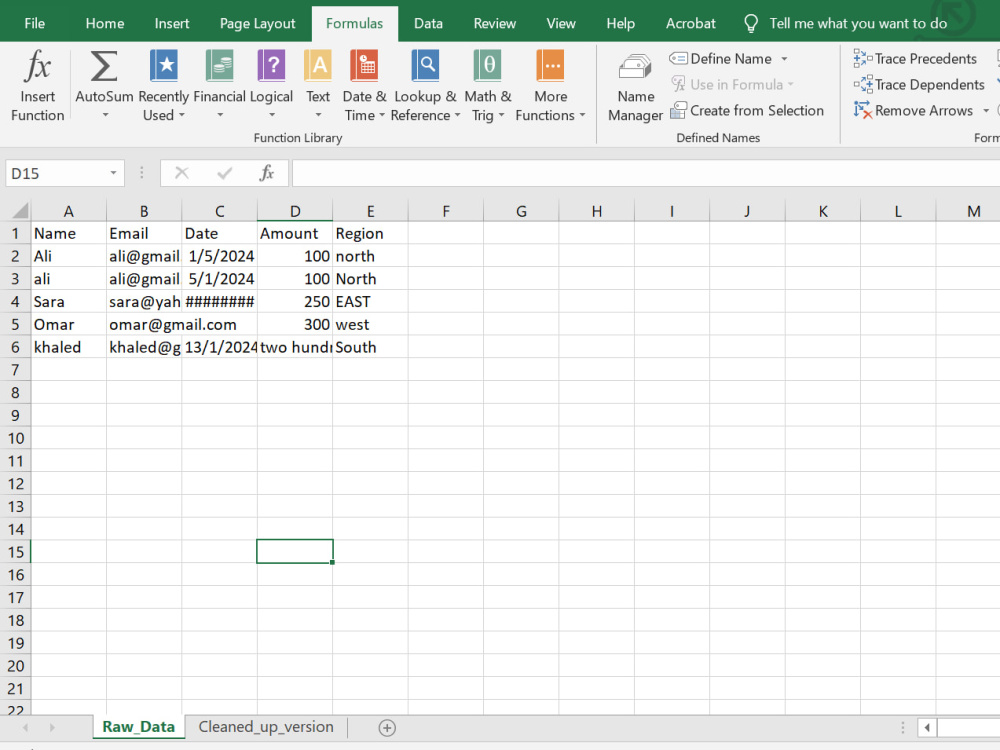
Task: Click Tell me lightbulb icon
Action: click(x=751, y=24)
